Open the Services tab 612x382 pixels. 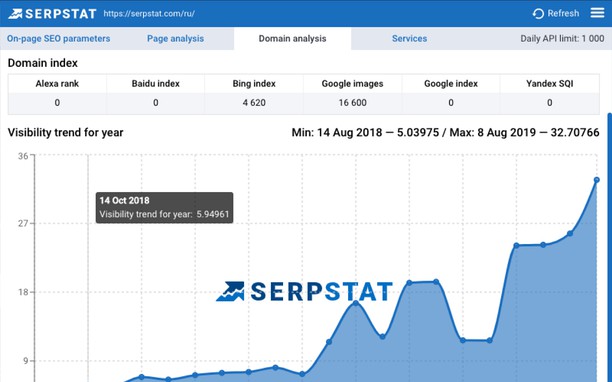409,39
